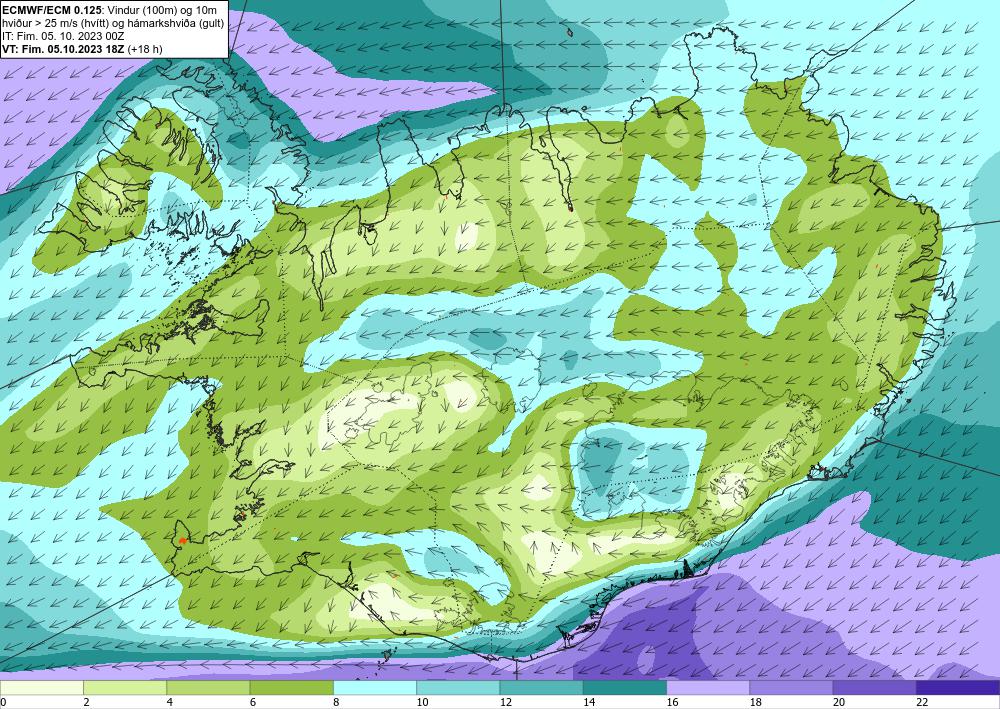Screen dimensions: 1000x709
Task: Click the 16–18 m/s light purple legend swatch
Action: click(708, 688)
